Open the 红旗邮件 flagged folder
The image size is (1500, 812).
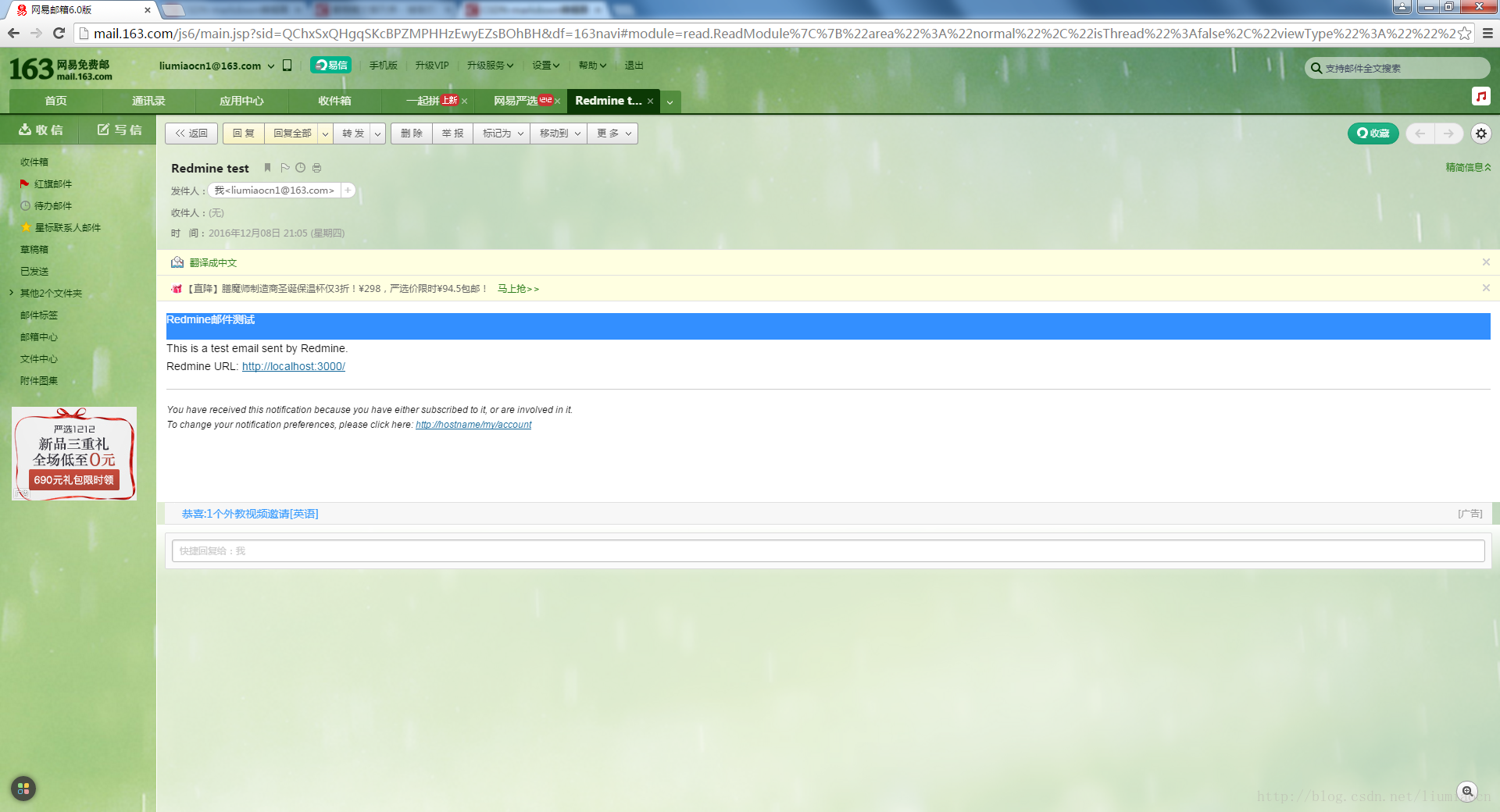coord(53,184)
